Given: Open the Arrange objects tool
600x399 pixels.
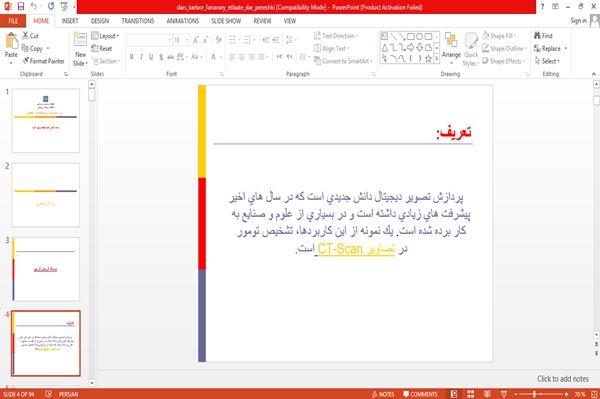Looking at the screenshot, I should 451,47.
